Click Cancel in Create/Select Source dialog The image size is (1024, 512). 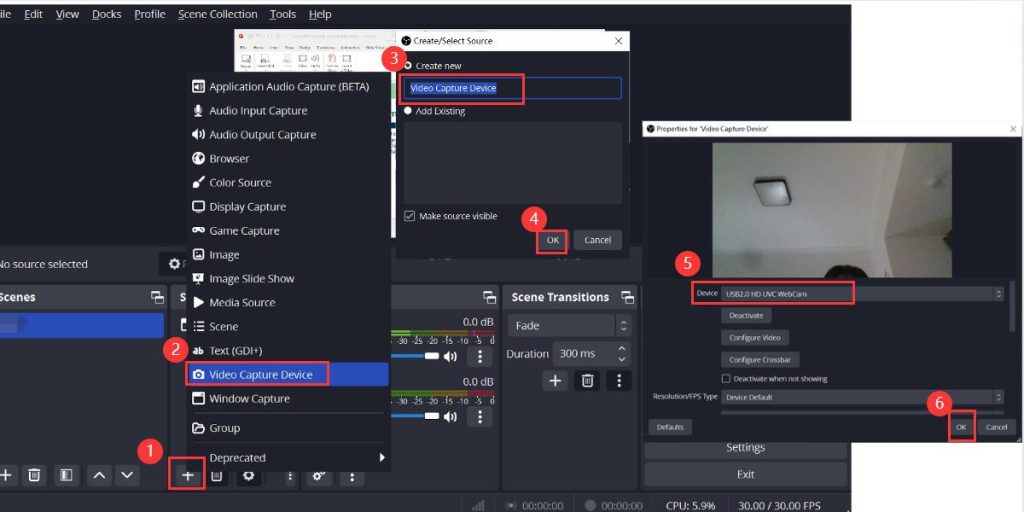pyautogui.click(x=598, y=240)
